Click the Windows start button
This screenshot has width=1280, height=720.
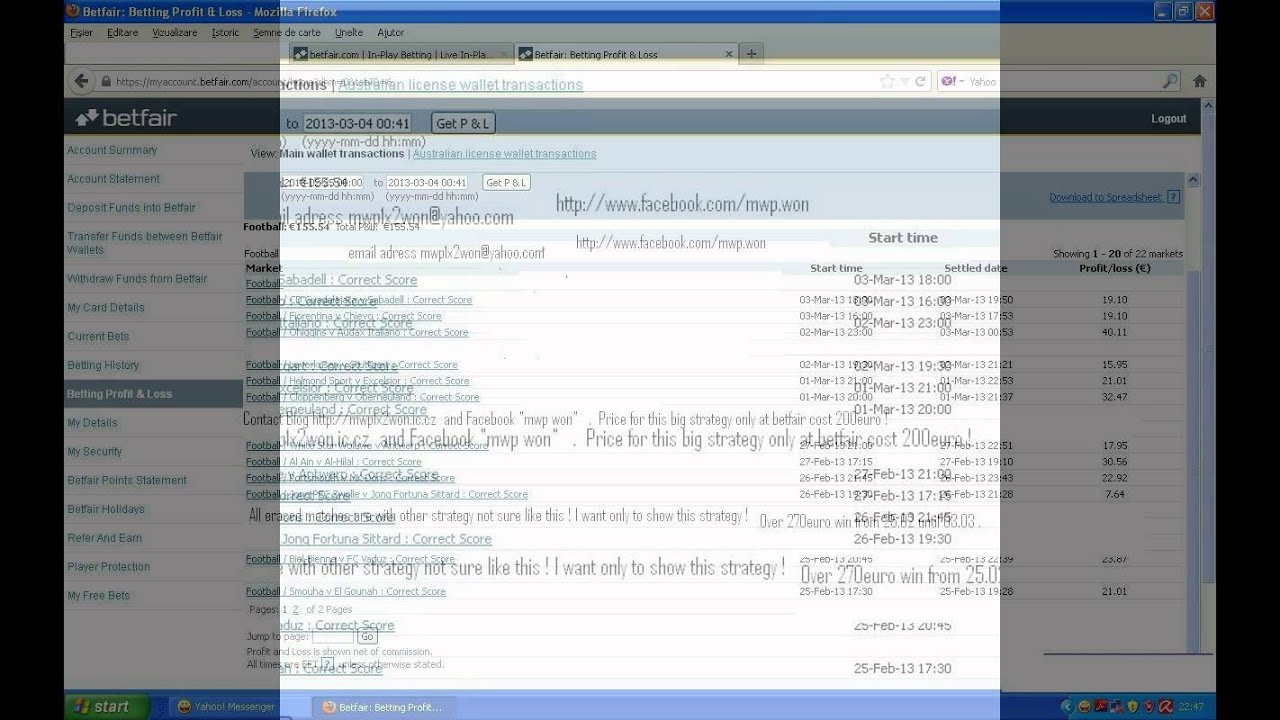[x=106, y=706]
